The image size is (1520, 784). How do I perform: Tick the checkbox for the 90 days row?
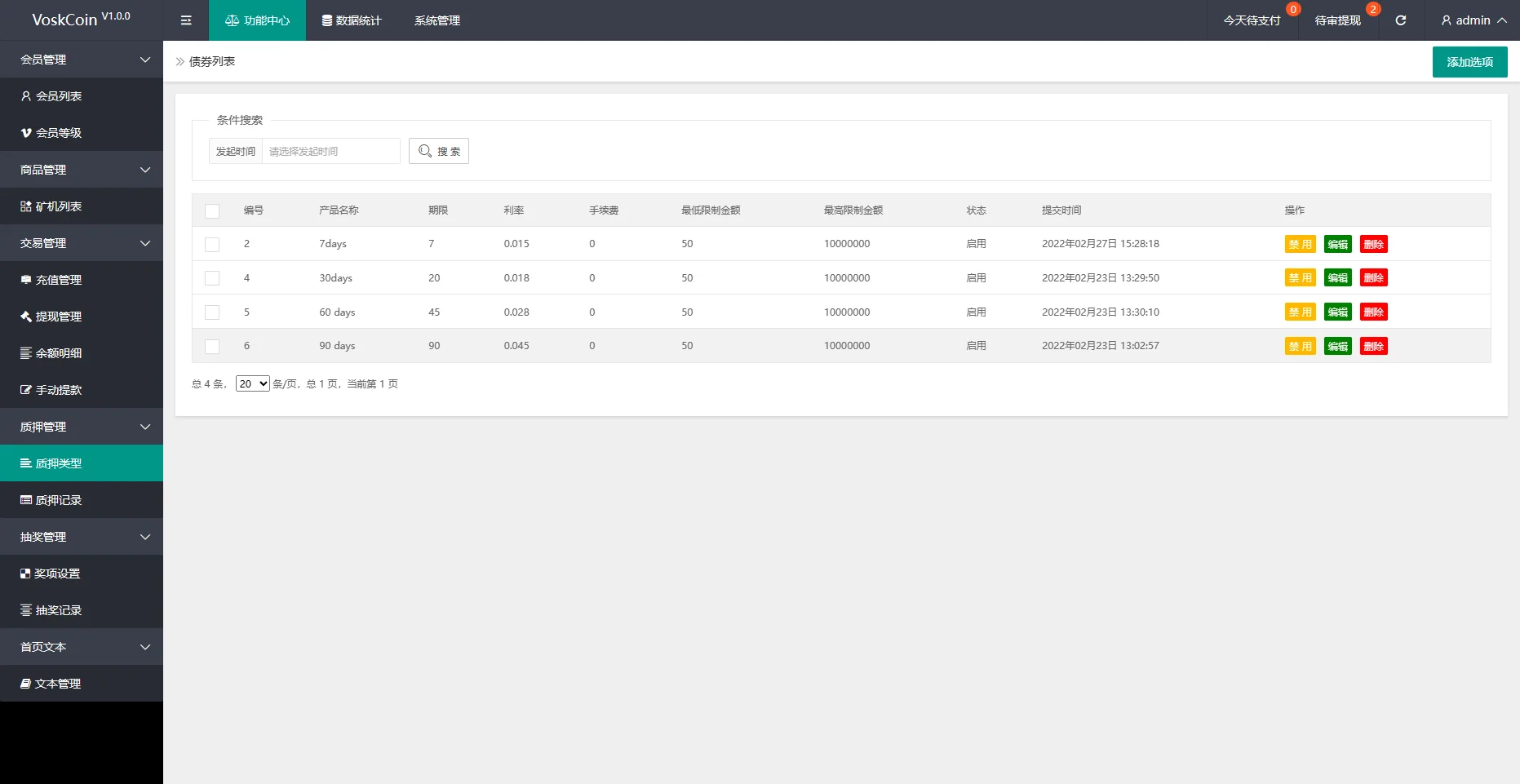tap(212, 347)
